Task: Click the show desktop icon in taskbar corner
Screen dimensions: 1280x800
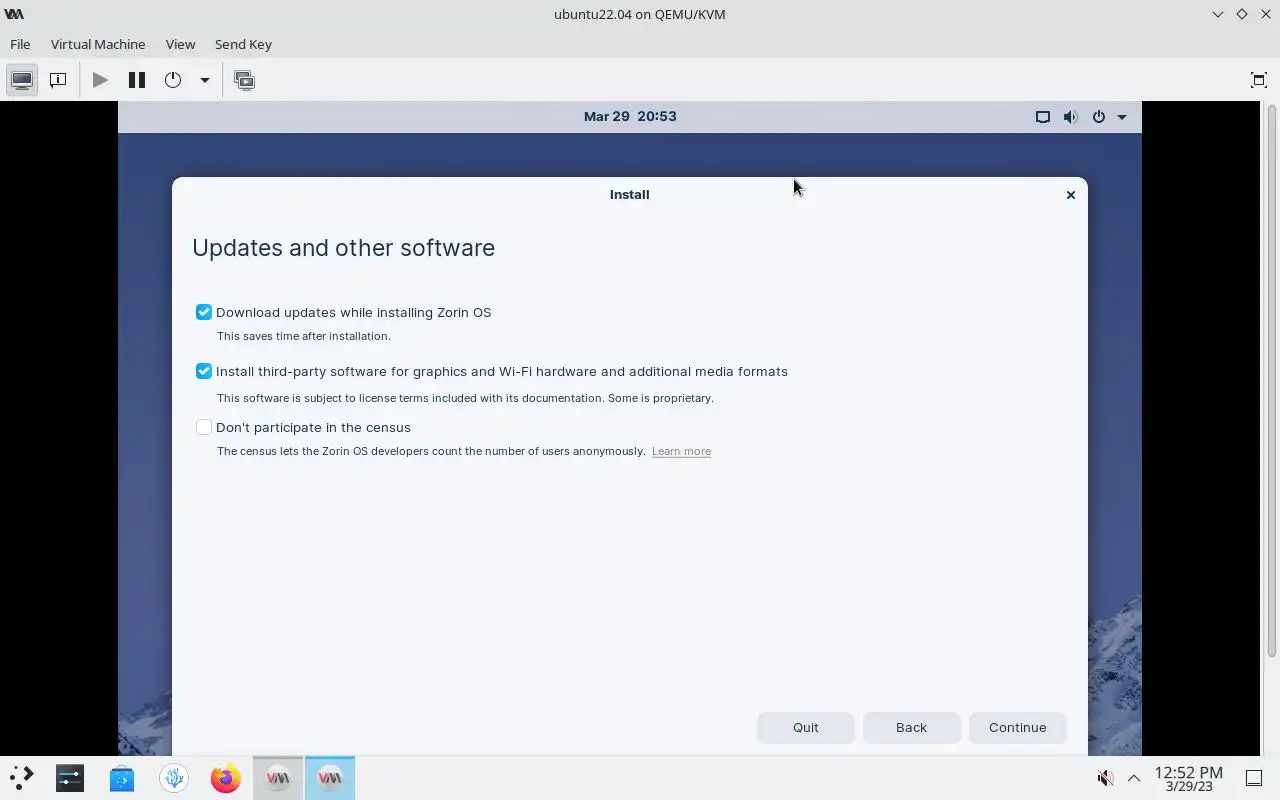Action: [1254, 778]
